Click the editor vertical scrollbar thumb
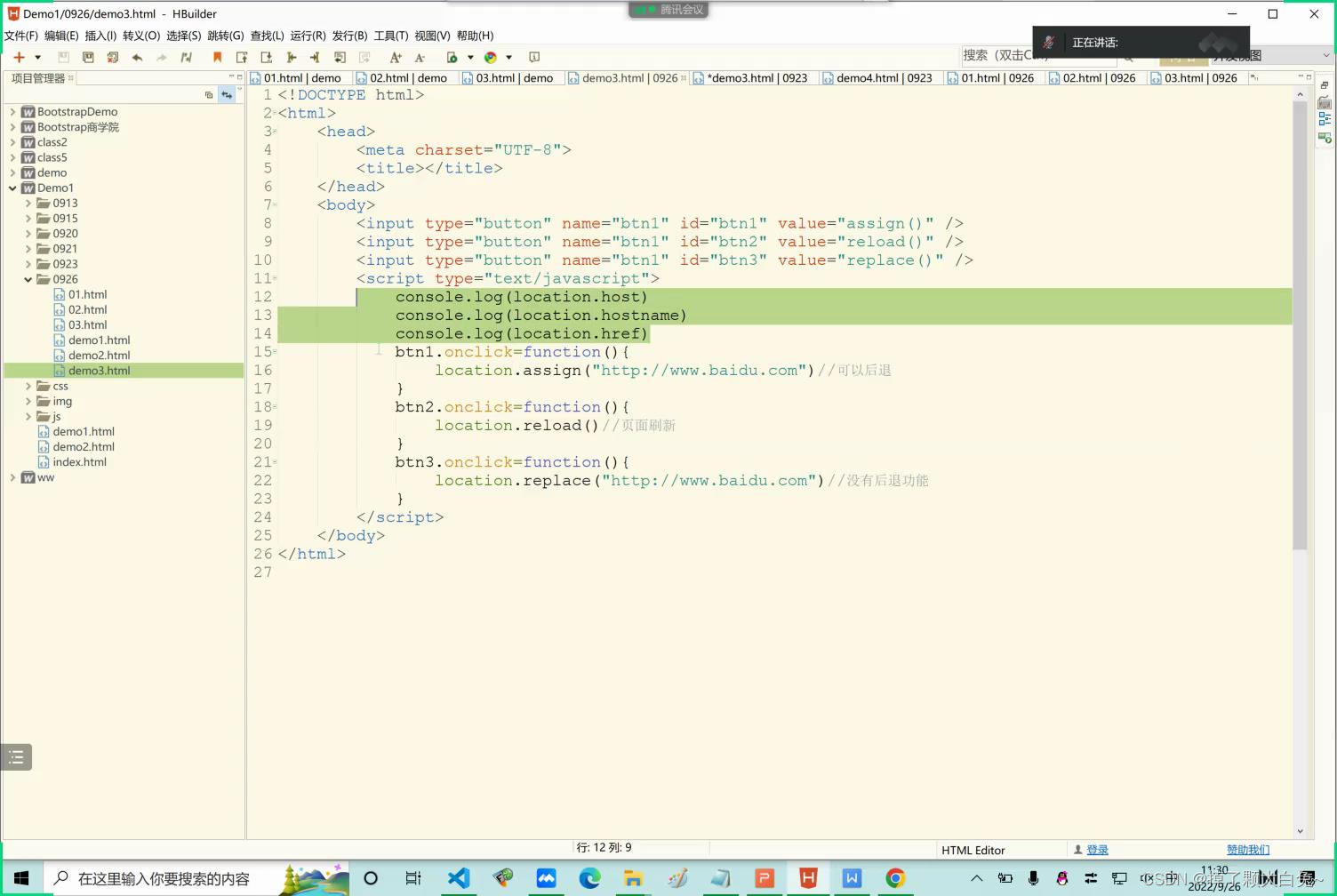 click(1300, 327)
